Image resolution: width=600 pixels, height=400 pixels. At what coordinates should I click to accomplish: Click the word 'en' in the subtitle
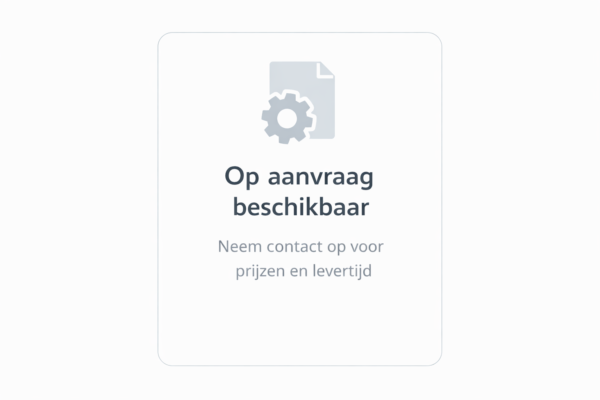pyautogui.click(x=298, y=272)
